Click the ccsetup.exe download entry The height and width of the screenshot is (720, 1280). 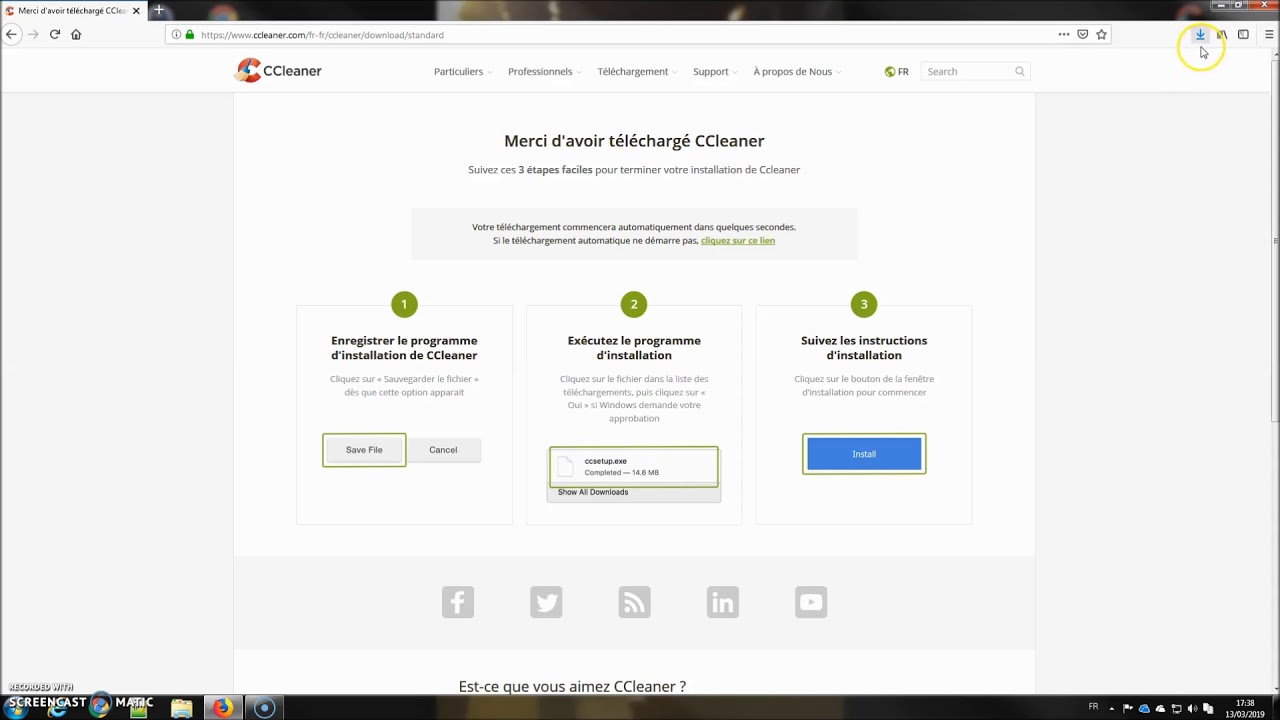click(634, 466)
